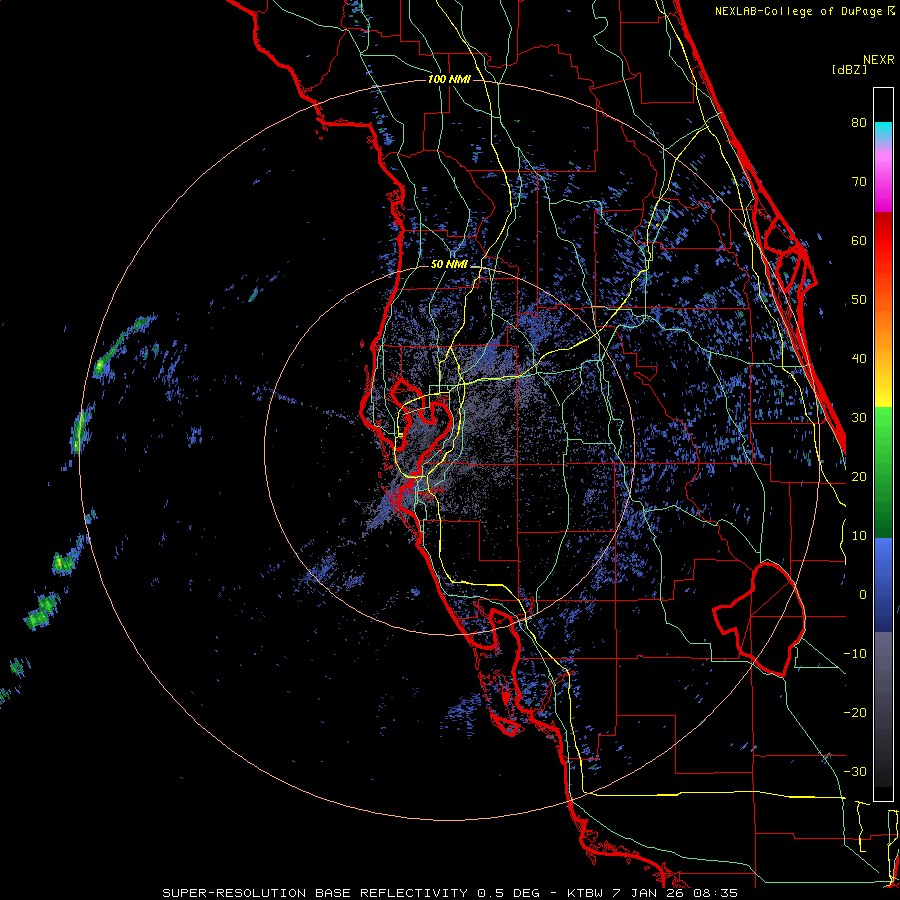Click the '40' value on the dBZ scale

point(859,359)
